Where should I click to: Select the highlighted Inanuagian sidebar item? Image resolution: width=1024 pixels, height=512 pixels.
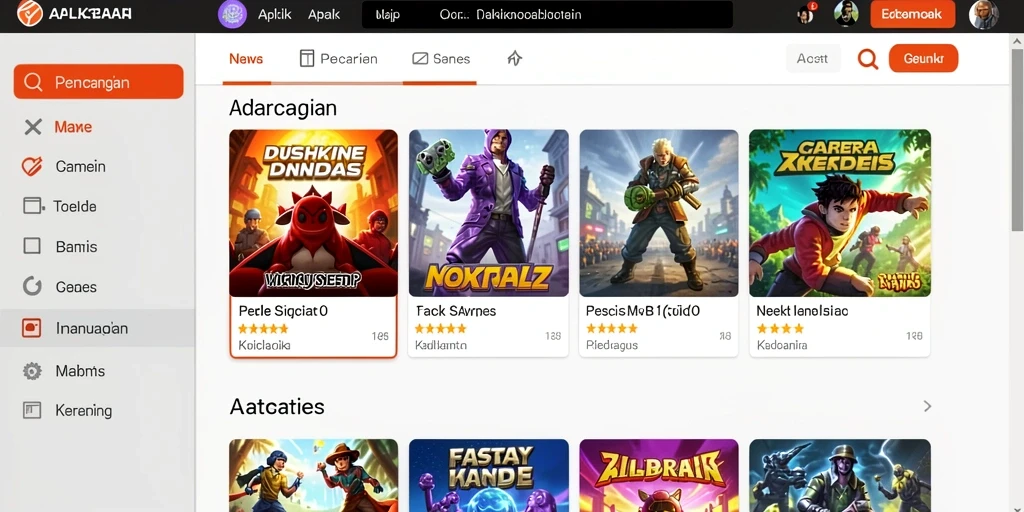pos(97,328)
